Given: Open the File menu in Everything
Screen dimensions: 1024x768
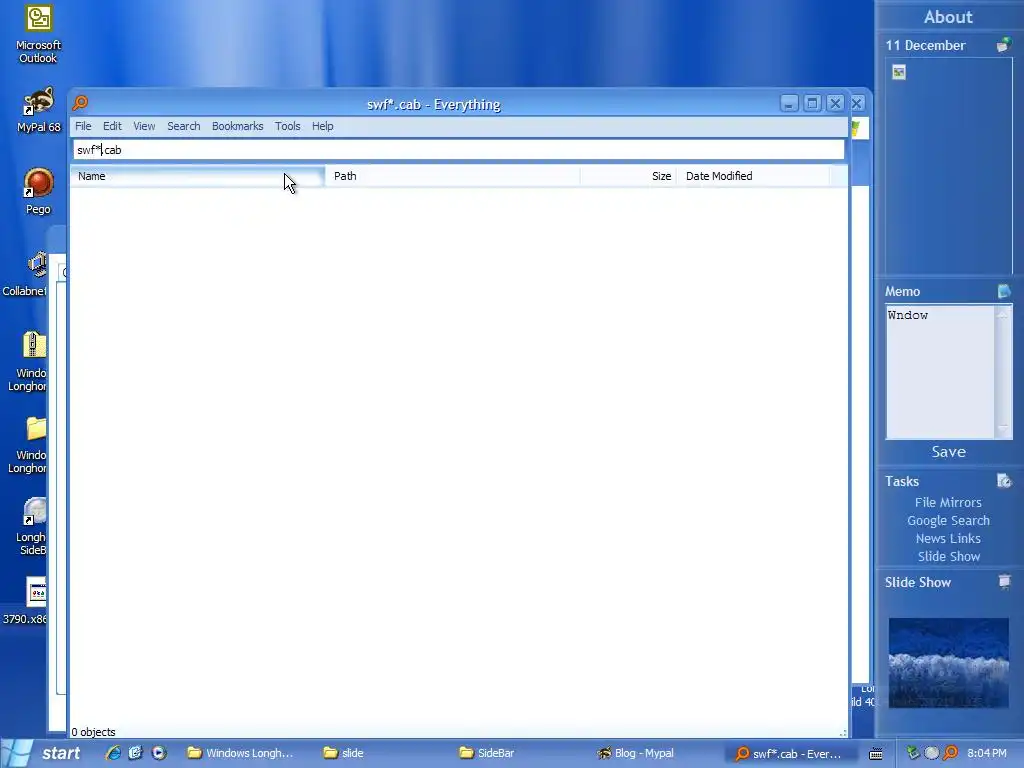Looking at the screenshot, I should point(83,126).
